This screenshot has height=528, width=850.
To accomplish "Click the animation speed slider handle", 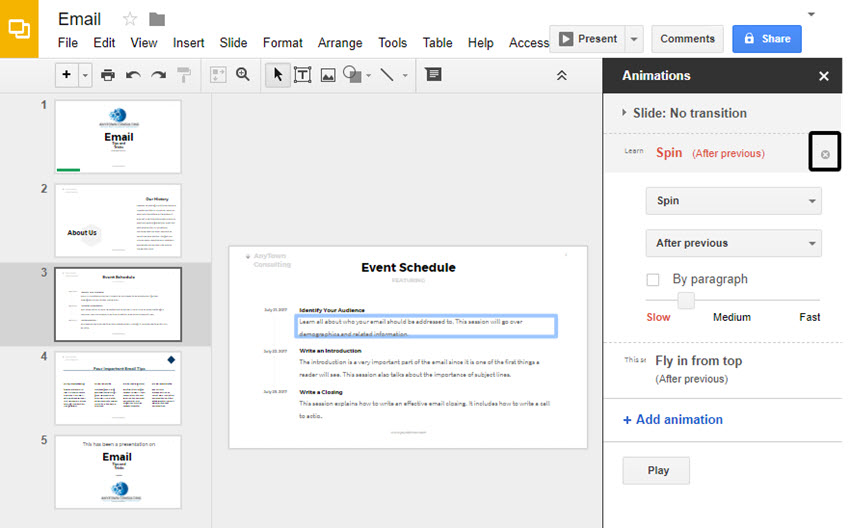I will (x=686, y=300).
